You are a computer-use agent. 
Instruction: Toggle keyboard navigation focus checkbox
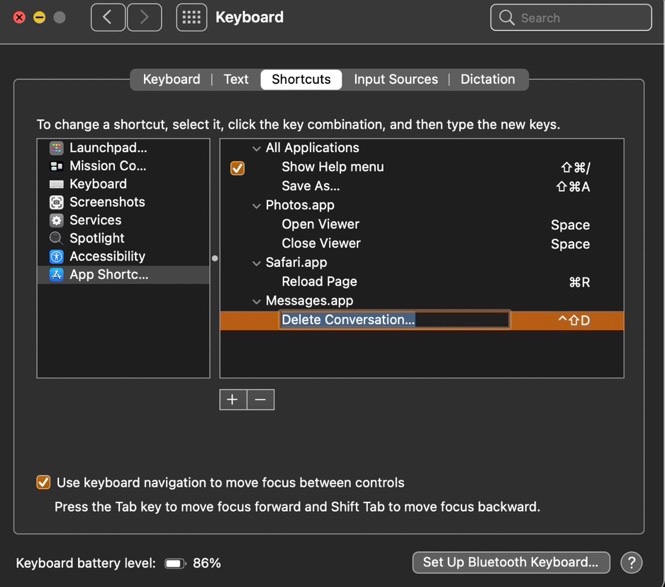(43, 482)
